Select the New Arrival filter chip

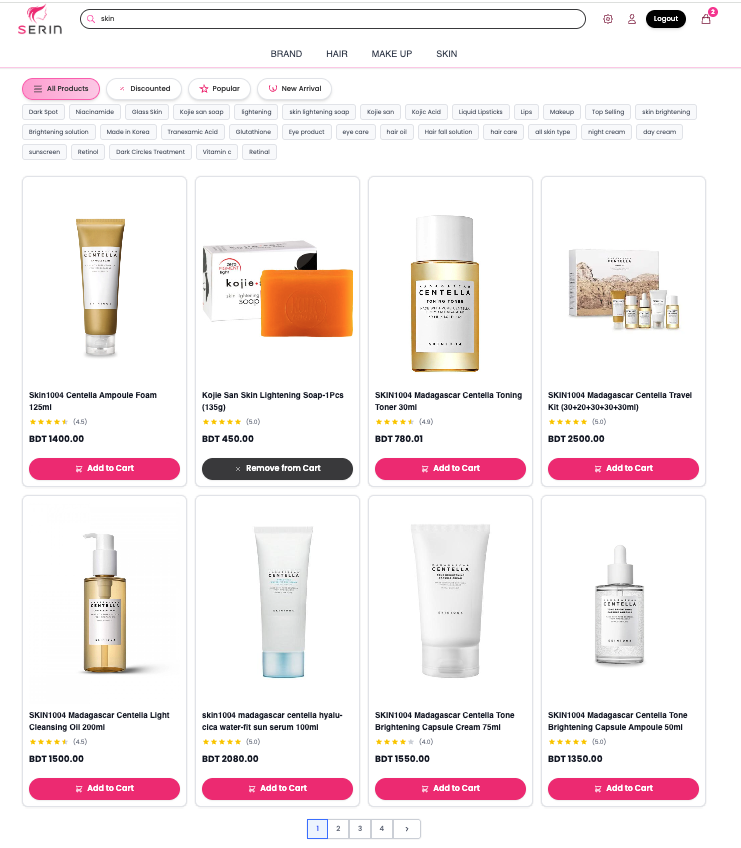pos(294,89)
